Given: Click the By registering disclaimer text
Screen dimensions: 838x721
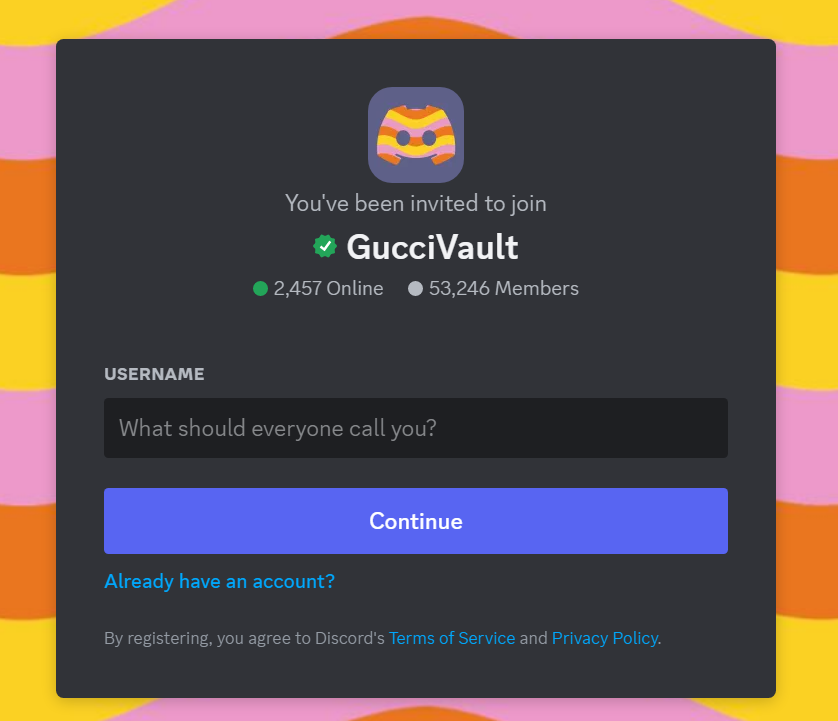Looking at the screenshot, I should tap(383, 638).
